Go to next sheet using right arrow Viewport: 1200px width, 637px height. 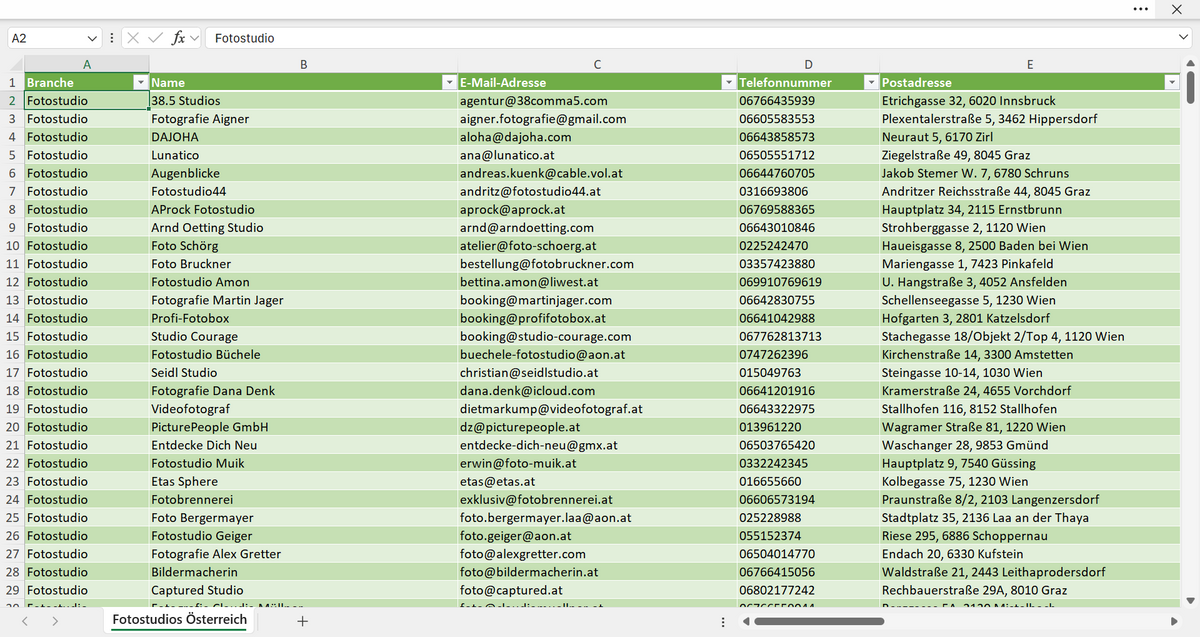55,621
